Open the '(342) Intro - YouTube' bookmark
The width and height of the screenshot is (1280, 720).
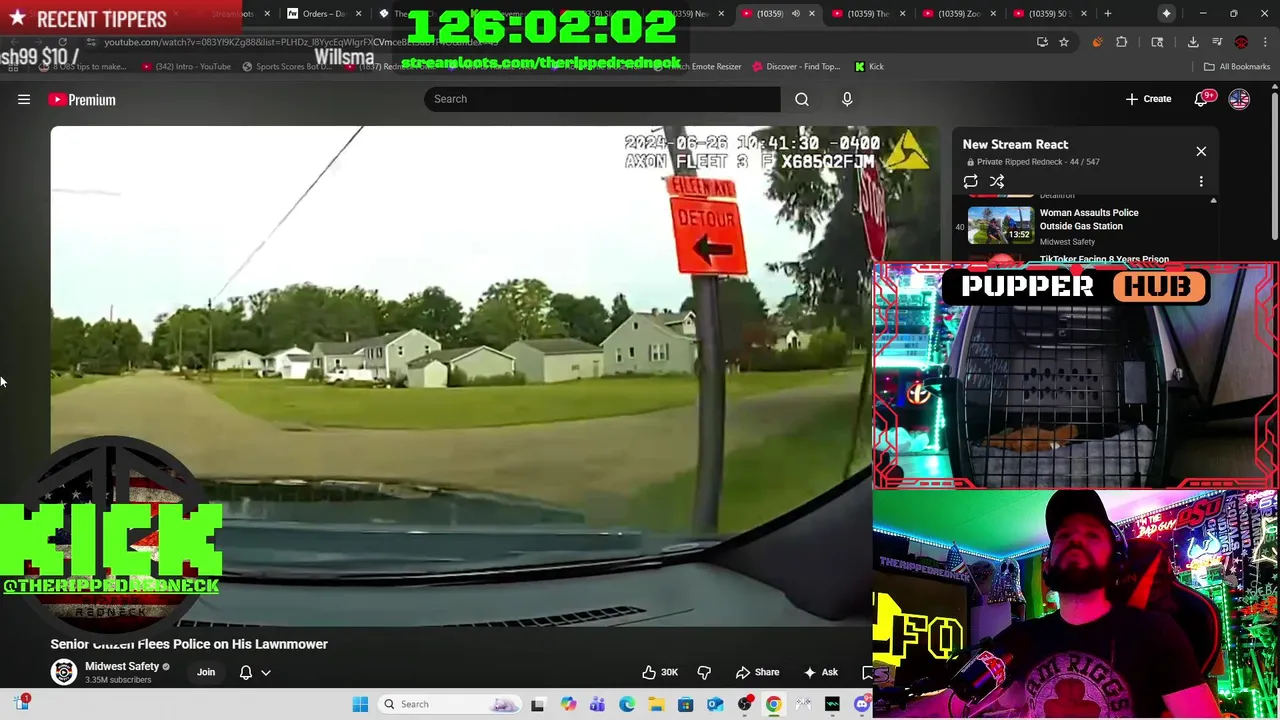point(185,66)
